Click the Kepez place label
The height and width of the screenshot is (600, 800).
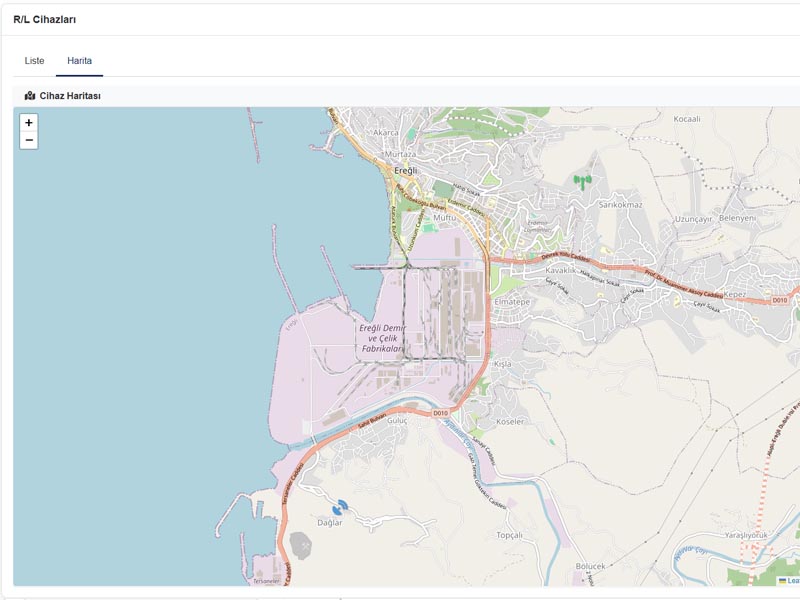coord(735,294)
